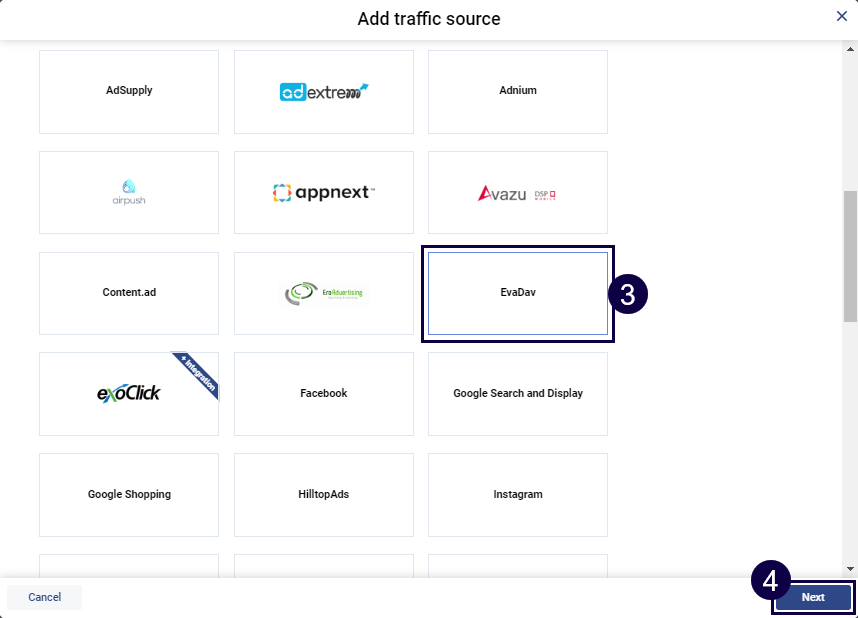This screenshot has height=618, width=858.
Task: Choose Google Search and Display
Action: tap(517, 394)
